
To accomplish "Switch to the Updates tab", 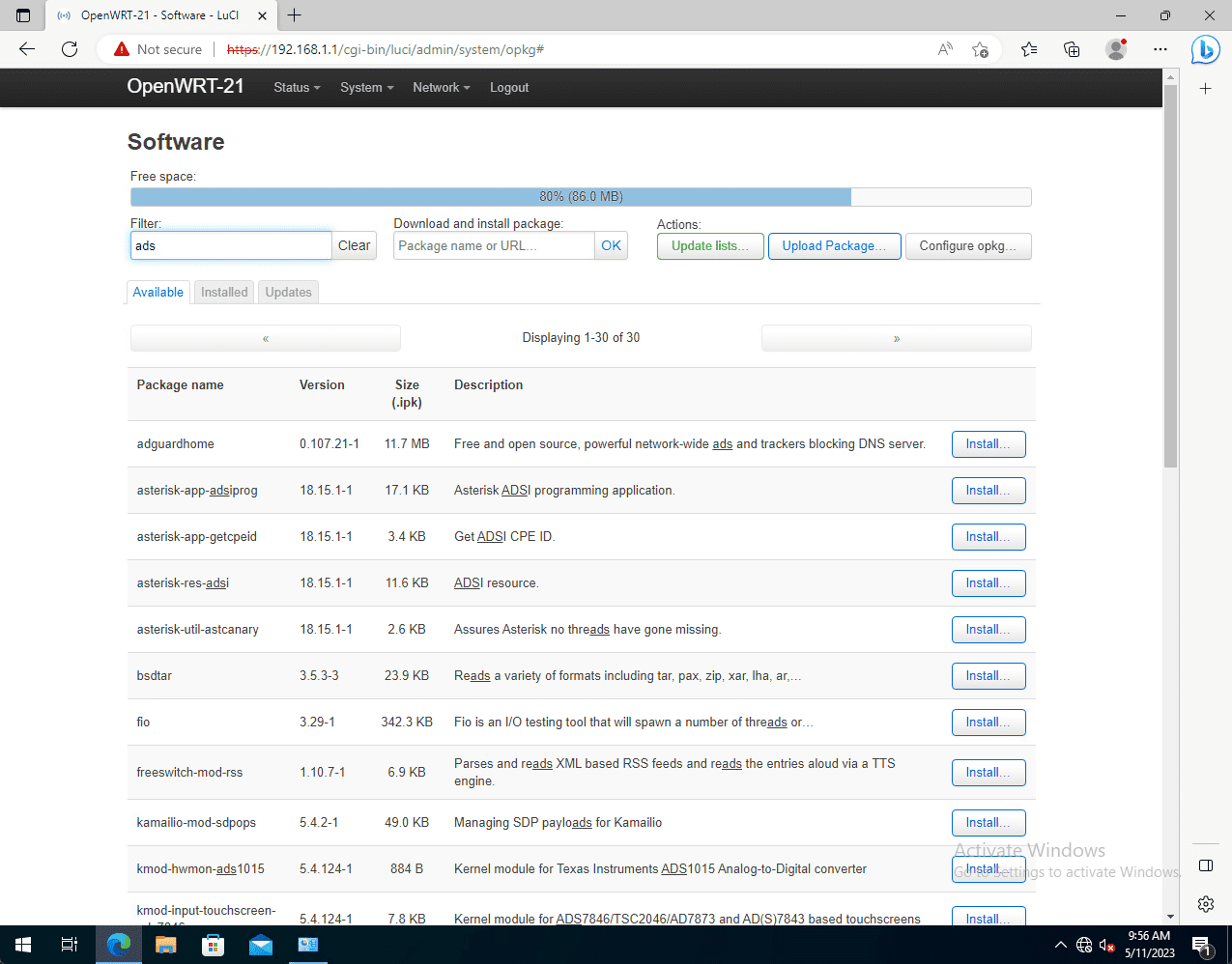I will tap(289, 292).
